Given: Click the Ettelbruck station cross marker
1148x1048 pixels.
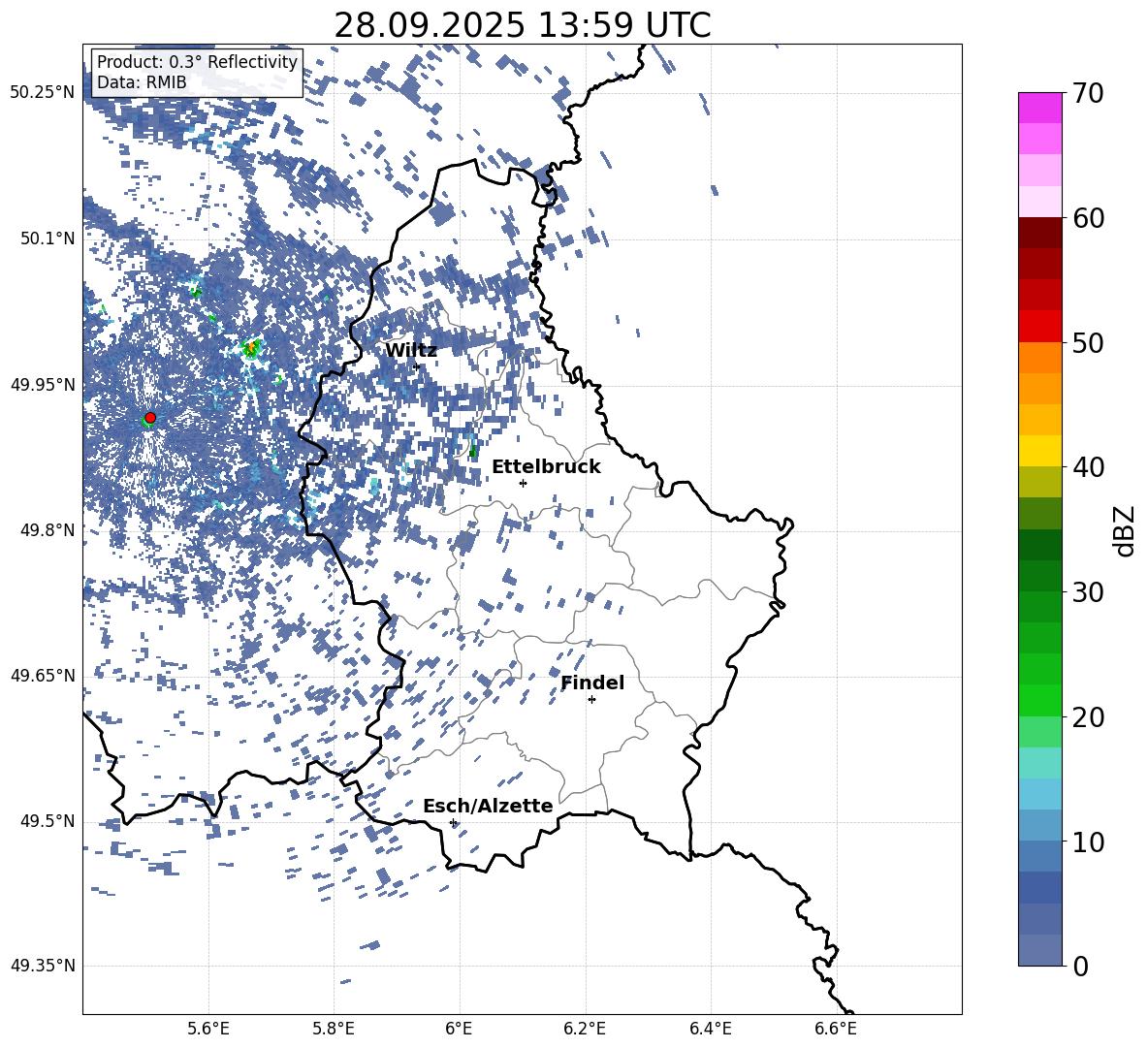Looking at the screenshot, I should coord(523,483).
